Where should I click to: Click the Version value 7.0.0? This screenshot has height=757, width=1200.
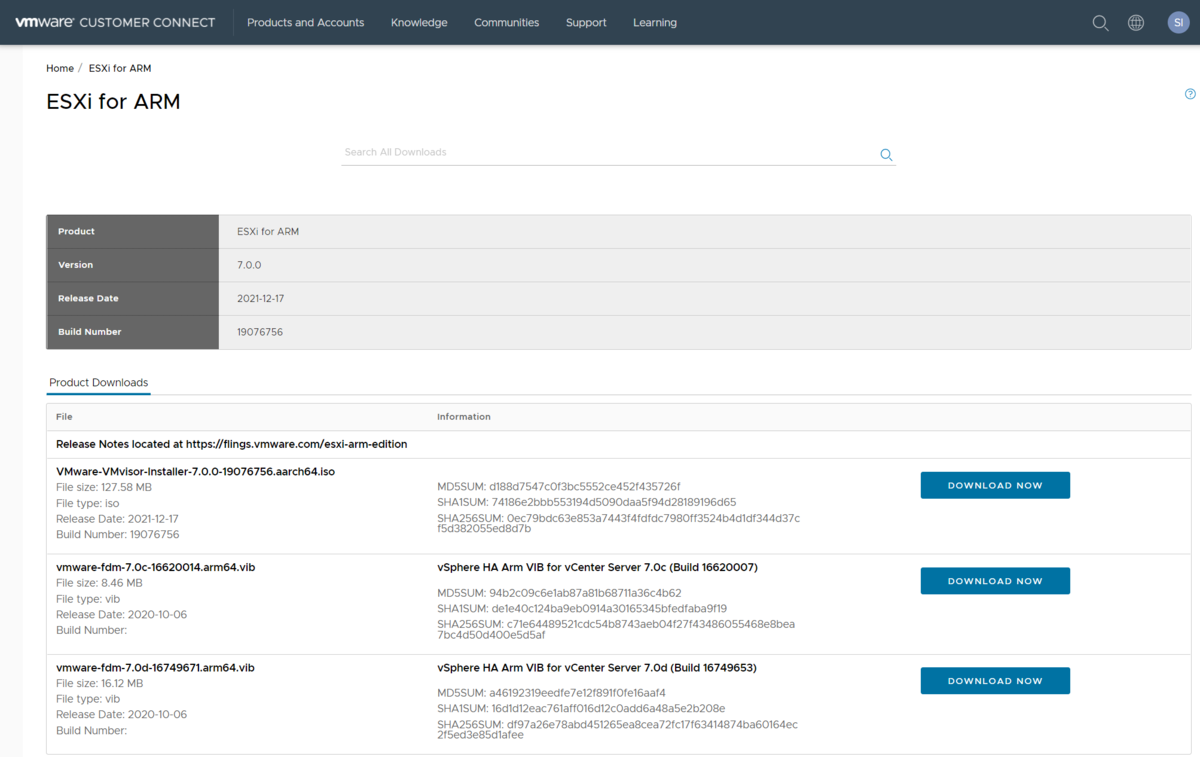click(249, 265)
